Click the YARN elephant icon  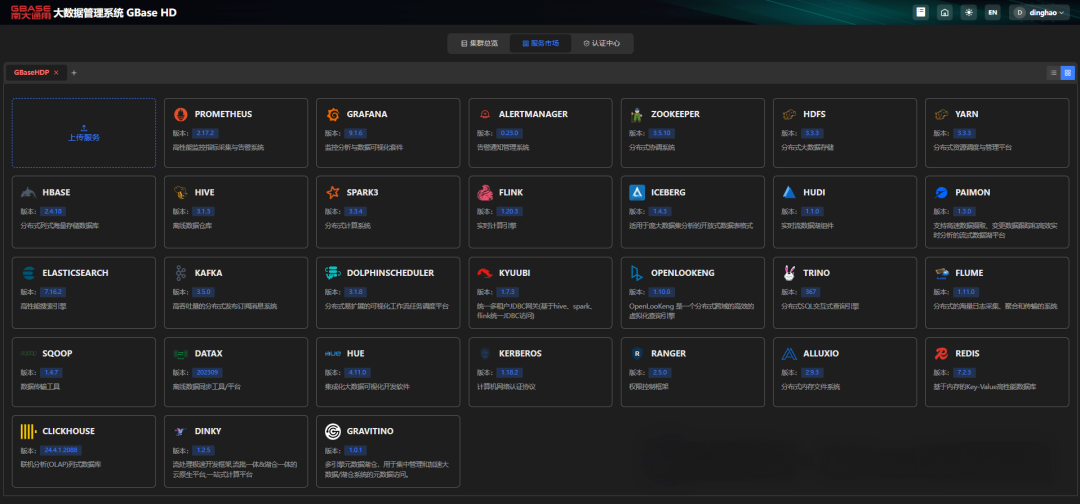[x=942, y=114]
